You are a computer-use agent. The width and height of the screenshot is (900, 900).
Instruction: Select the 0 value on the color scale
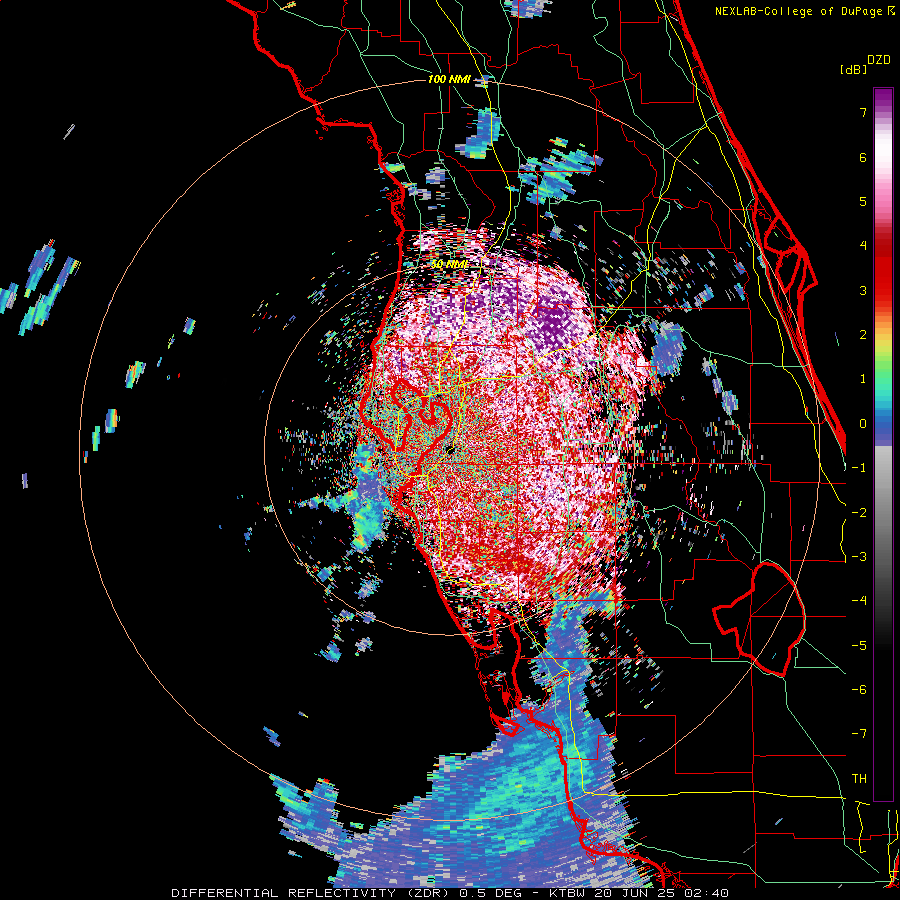pyautogui.click(x=863, y=424)
